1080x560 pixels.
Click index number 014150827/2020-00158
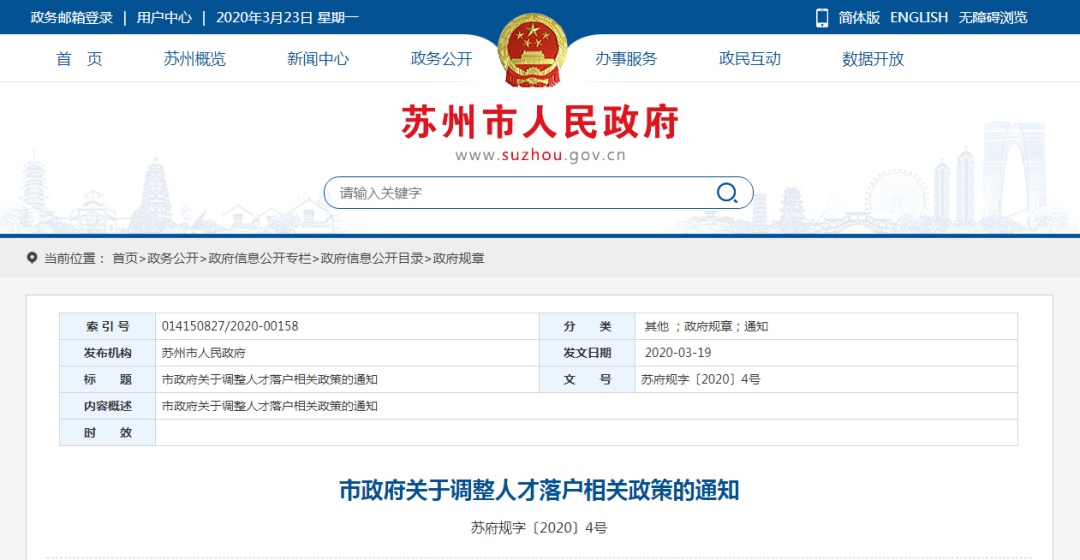pos(230,326)
